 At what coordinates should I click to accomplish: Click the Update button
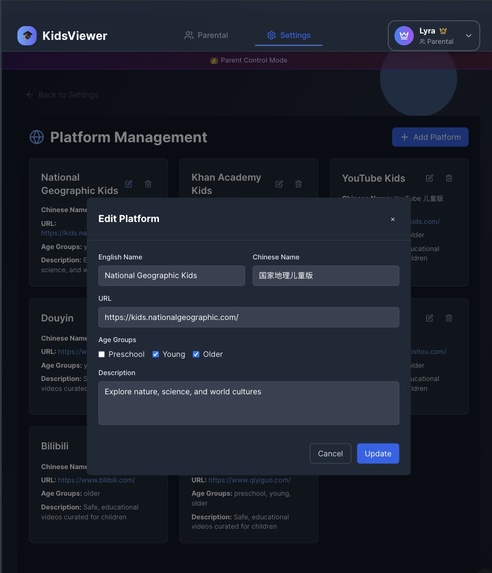pyautogui.click(x=378, y=454)
